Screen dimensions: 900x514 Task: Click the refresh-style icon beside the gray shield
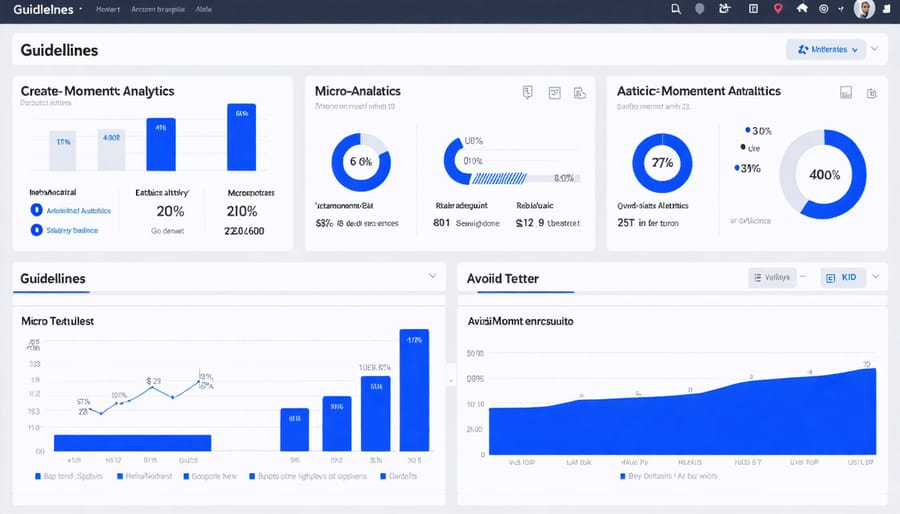point(725,9)
